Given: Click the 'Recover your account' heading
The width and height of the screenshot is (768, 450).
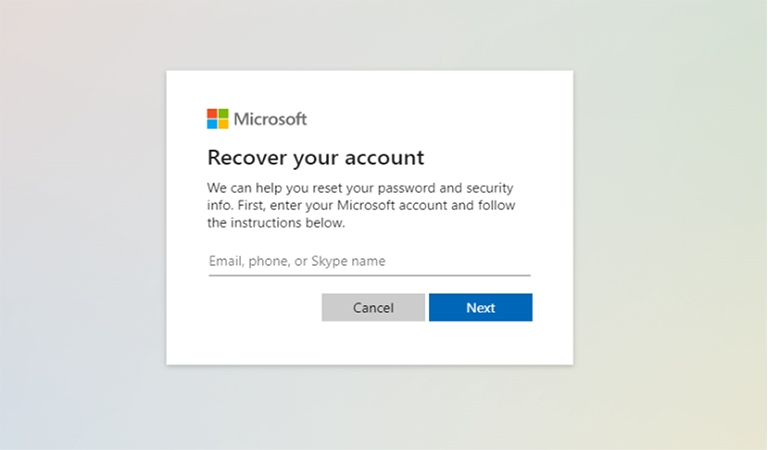Looking at the screenshot, I should pyautogui.click(x=316, y=158).
